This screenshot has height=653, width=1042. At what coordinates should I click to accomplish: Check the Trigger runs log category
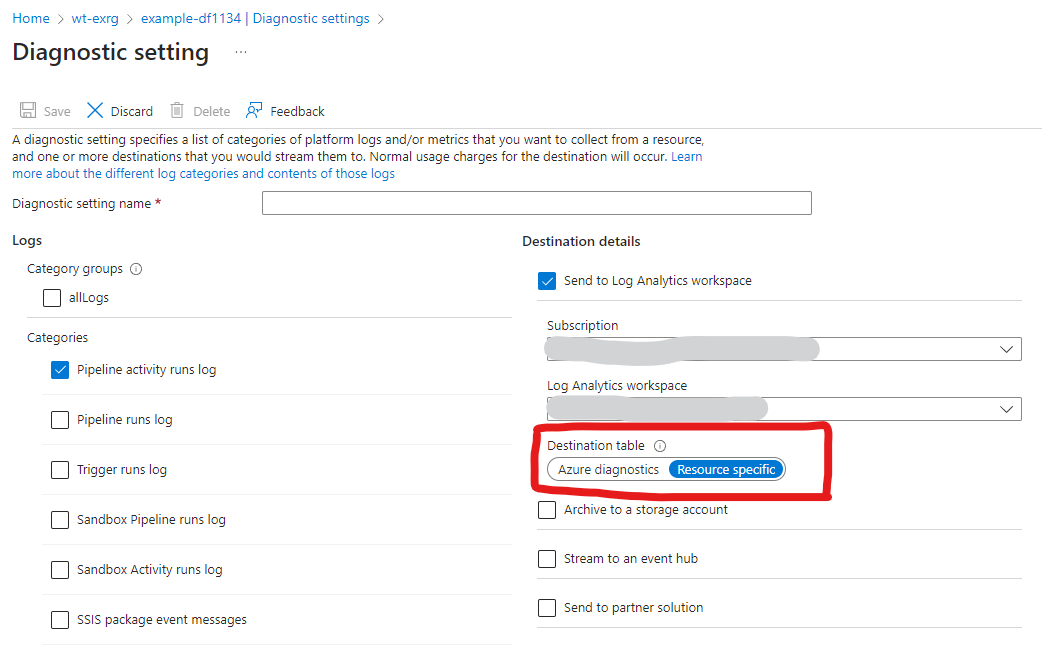click(60, 469)
